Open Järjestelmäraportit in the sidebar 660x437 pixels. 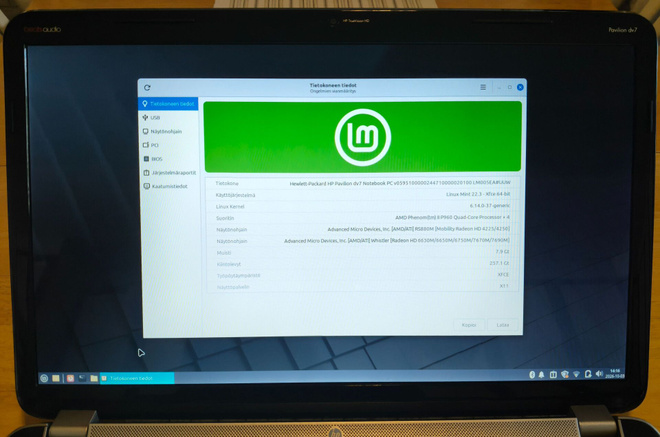click(169, 173)
